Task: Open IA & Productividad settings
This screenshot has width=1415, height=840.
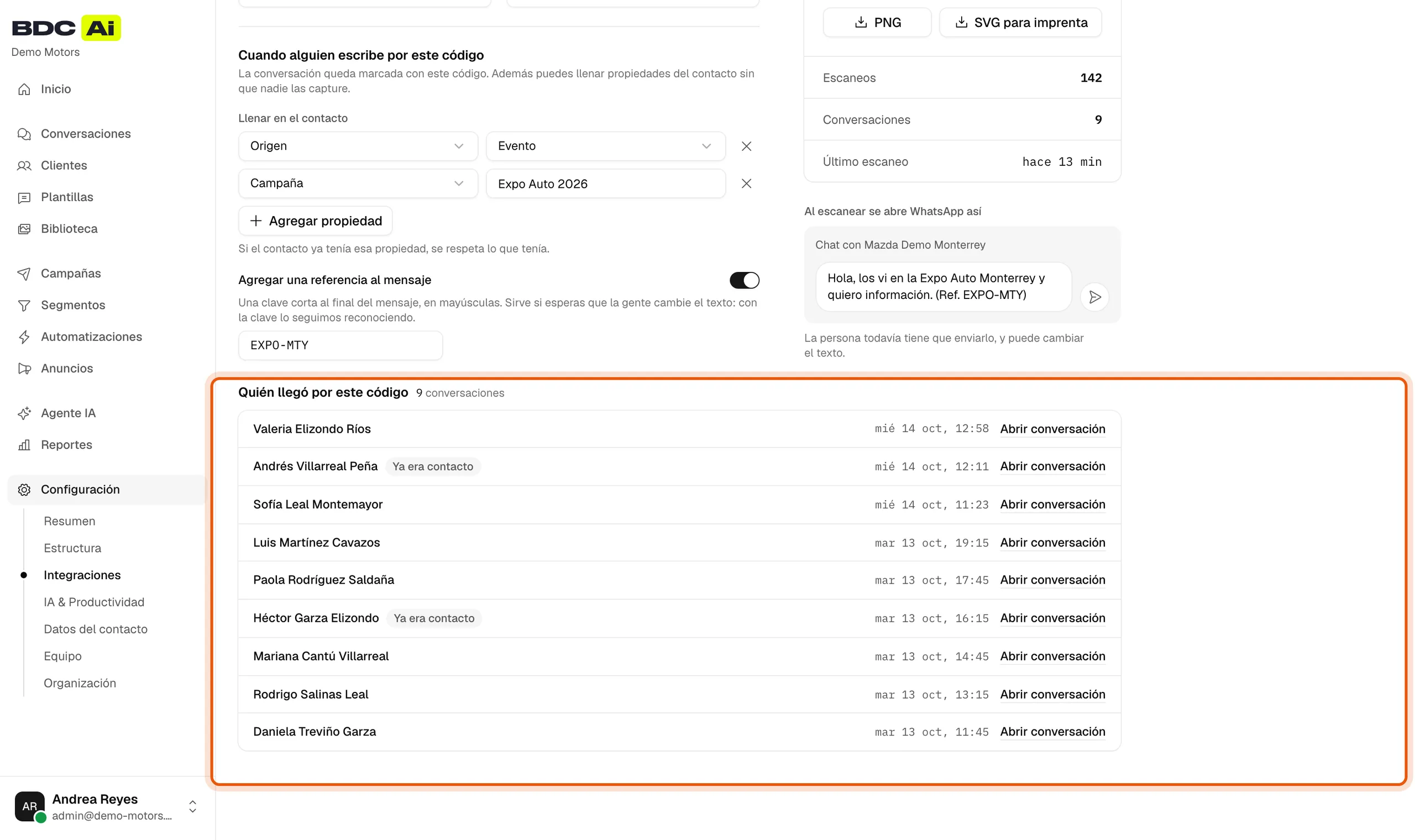Action: point(94,603)
